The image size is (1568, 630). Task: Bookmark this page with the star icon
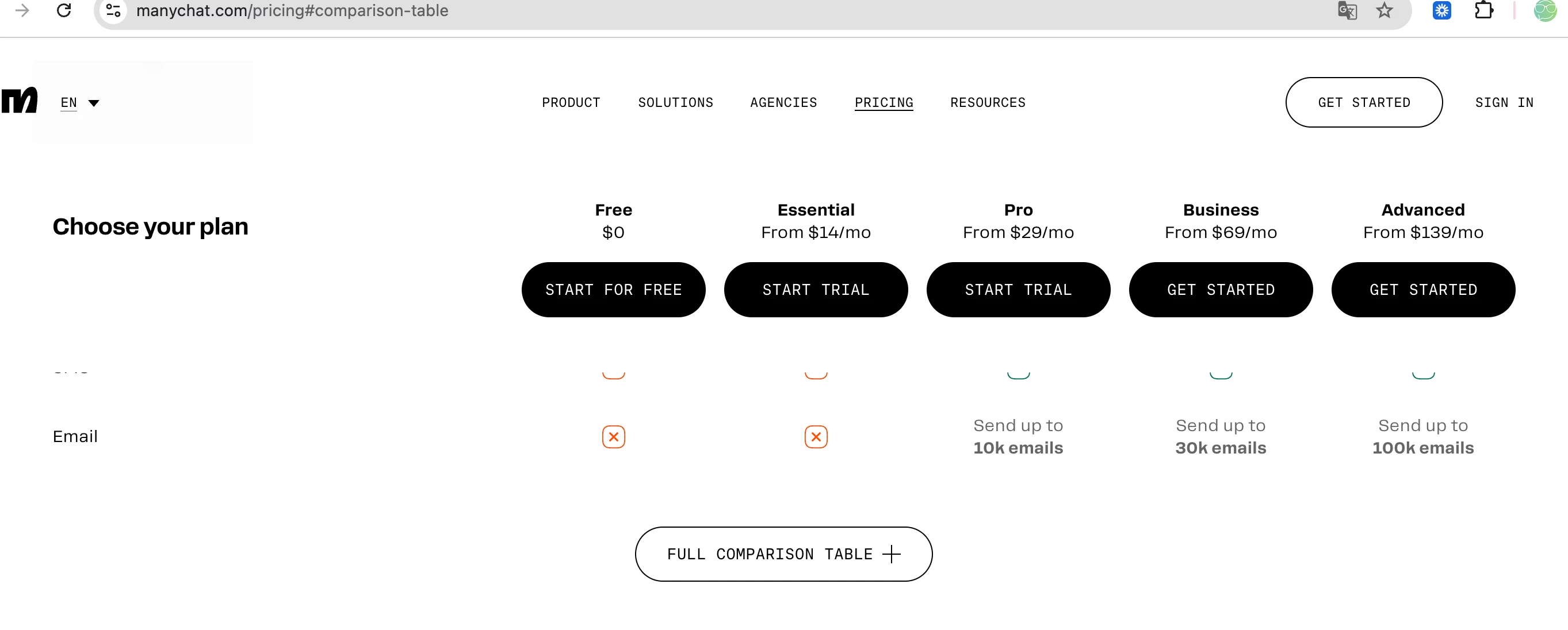click(1384, 10)
